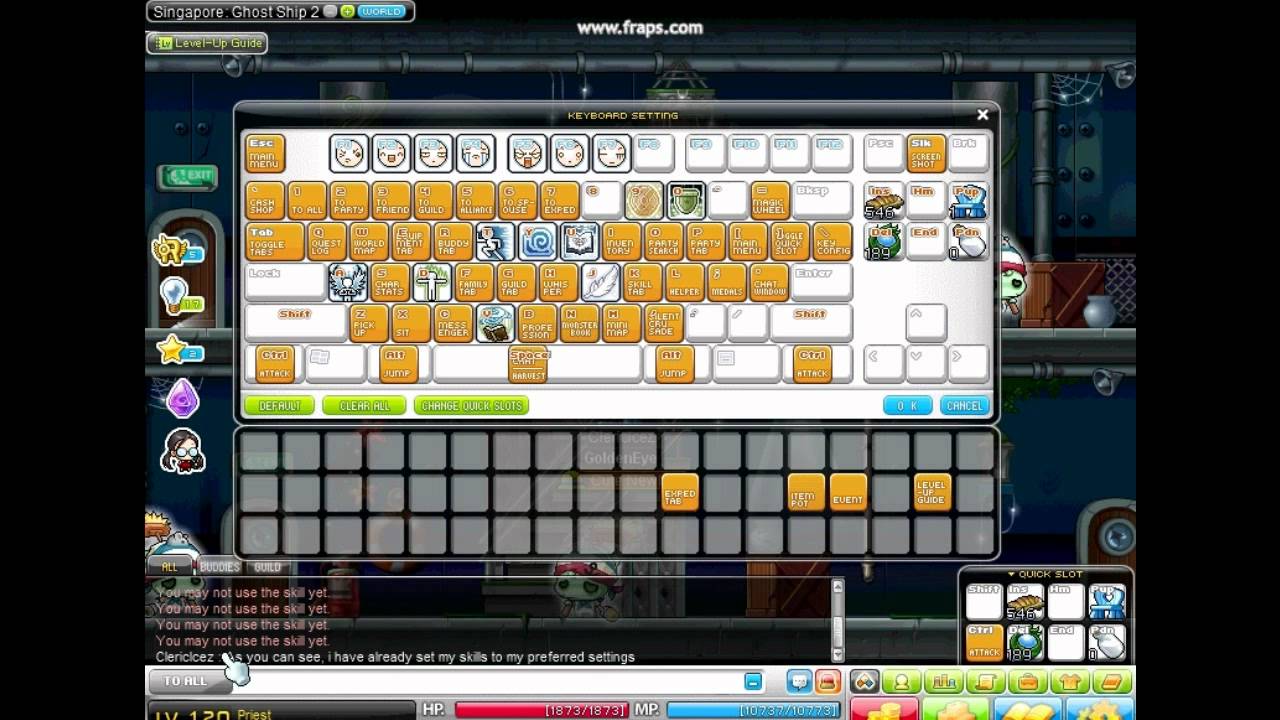Click the Party Search O key tile

tap(663, 241)
